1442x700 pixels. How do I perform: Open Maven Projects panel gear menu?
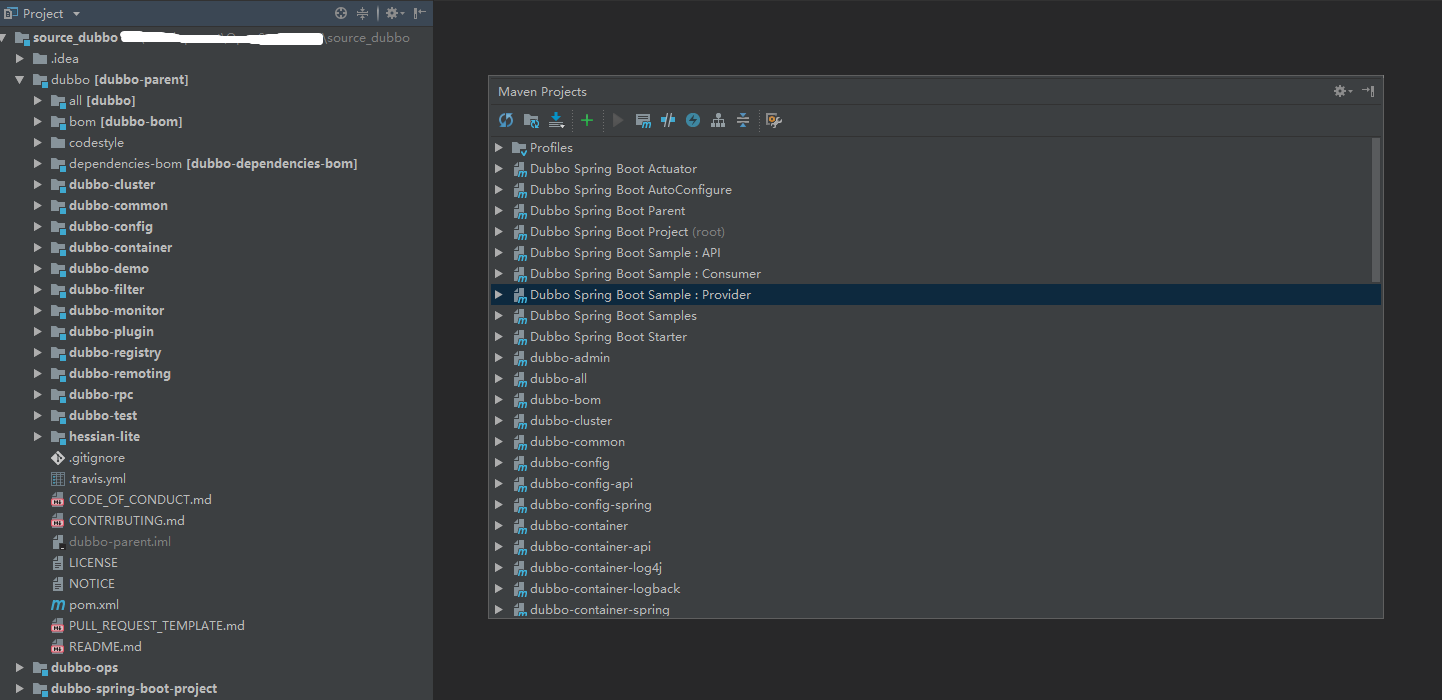pyautogui.click(x=1342, y=91)
